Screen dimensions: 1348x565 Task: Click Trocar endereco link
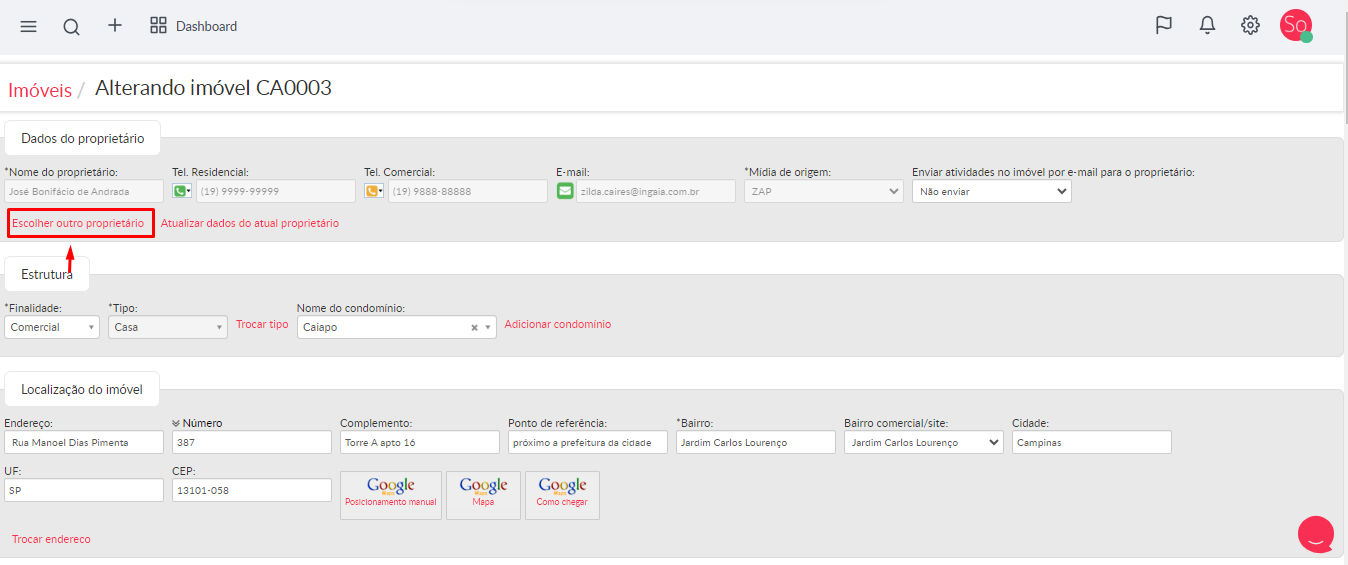(x=51, y=539)
